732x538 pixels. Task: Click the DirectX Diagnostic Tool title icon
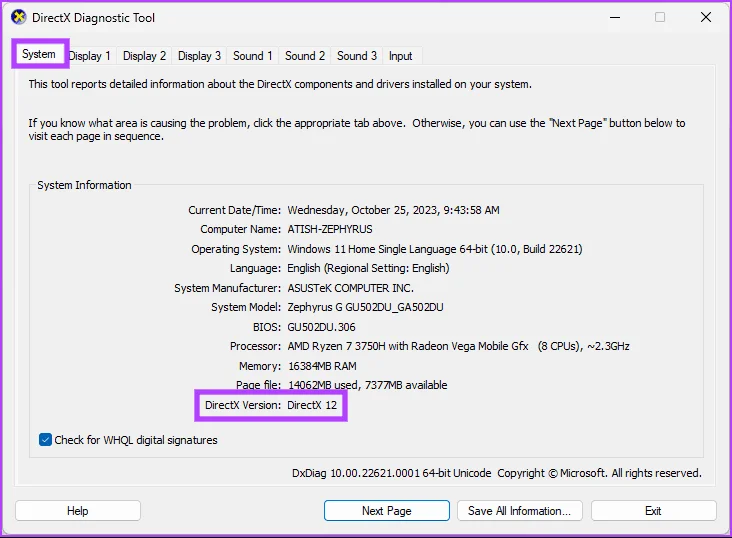pyautogui.click(x=18, y=18)
